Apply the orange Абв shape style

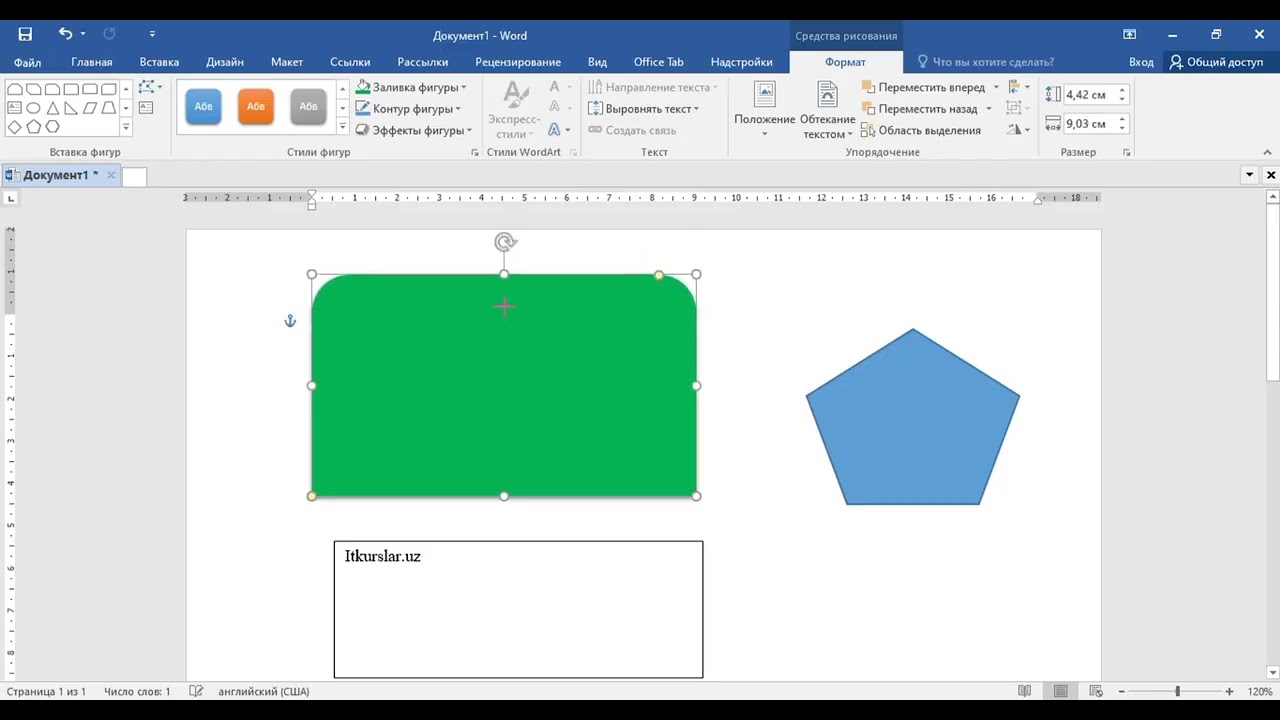(256, 107)
